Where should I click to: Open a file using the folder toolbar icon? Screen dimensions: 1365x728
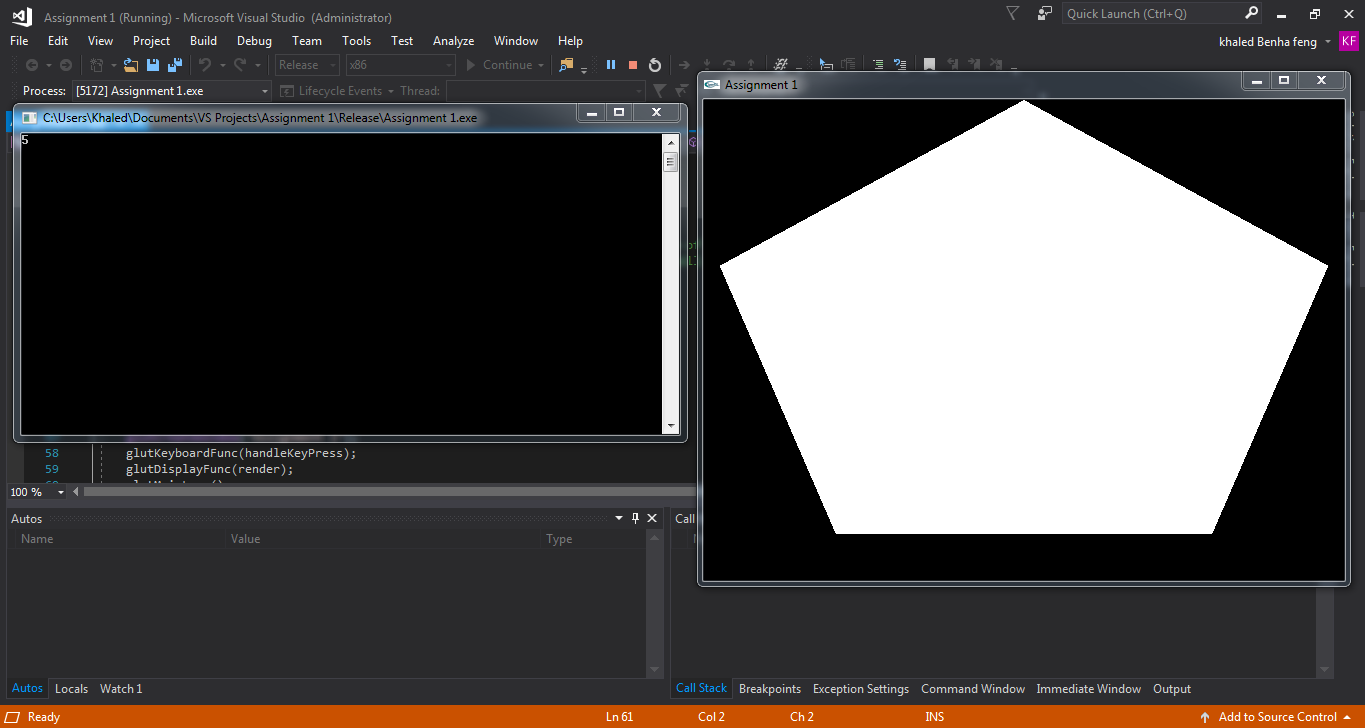pos(130,65)
